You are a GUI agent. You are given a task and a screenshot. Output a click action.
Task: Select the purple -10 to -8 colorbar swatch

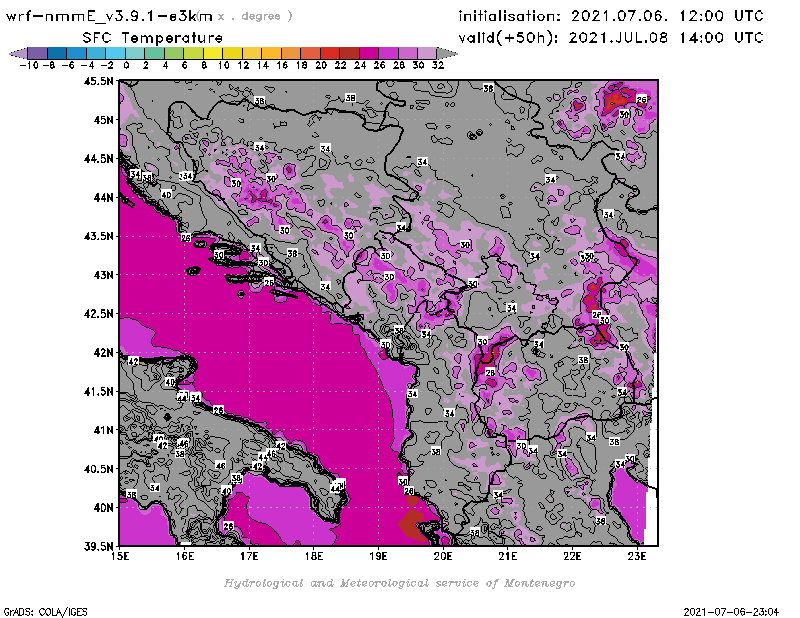(x=38, y=53)
